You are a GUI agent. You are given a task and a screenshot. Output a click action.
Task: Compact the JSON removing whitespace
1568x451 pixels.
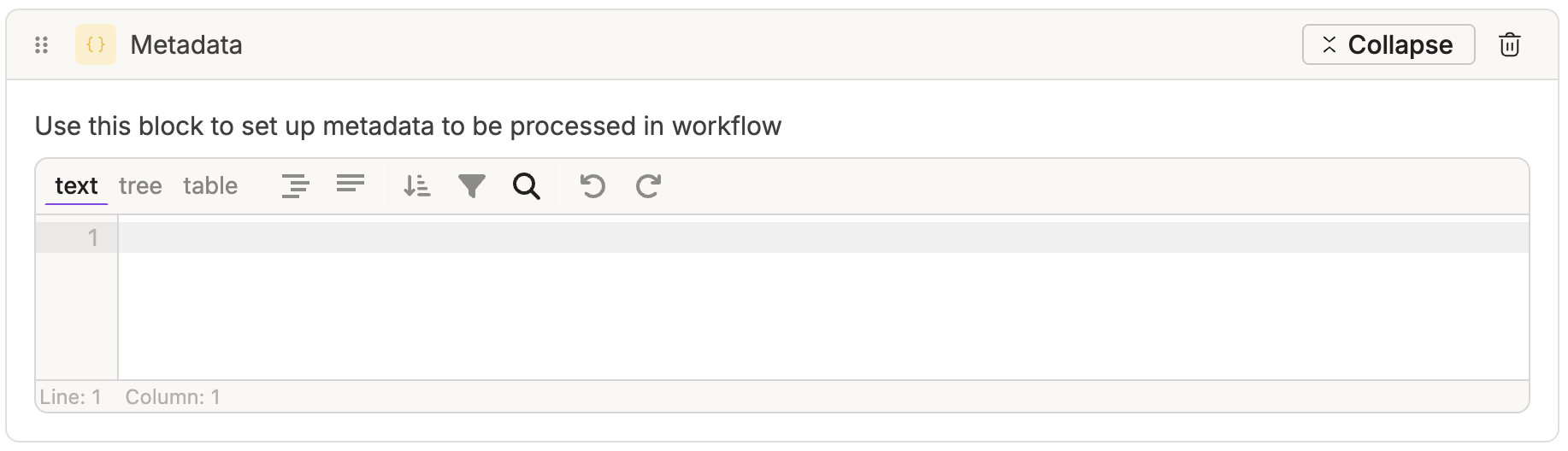[351, 184]
